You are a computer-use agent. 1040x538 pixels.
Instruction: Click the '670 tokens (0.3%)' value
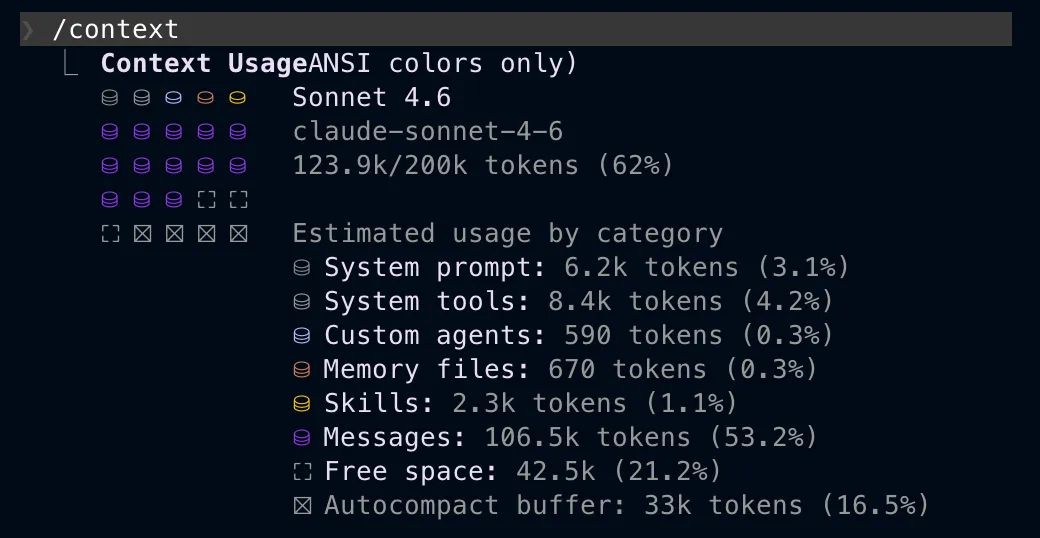682,370
